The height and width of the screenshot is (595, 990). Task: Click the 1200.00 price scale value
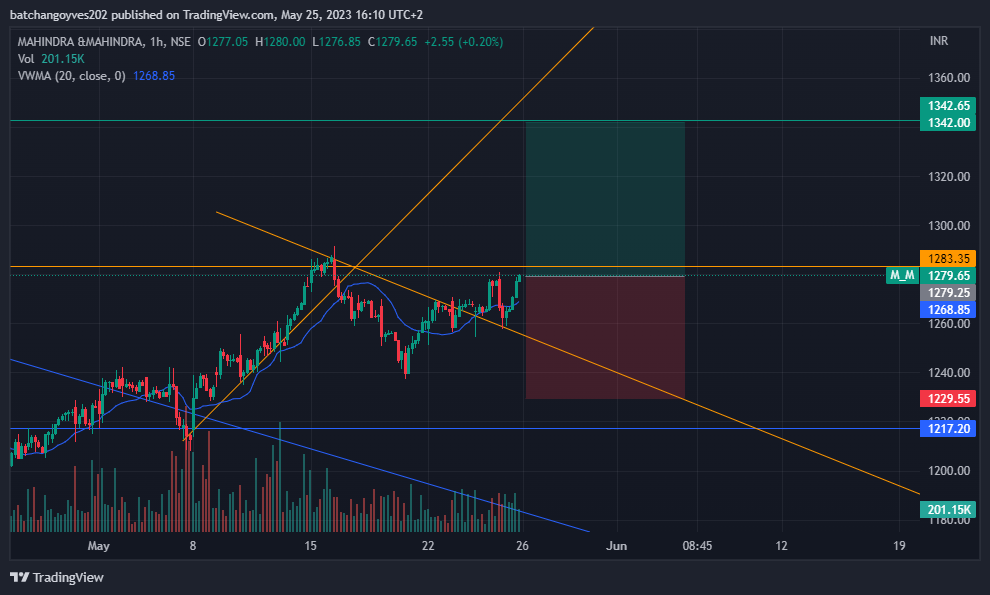[x=949, y=471]
